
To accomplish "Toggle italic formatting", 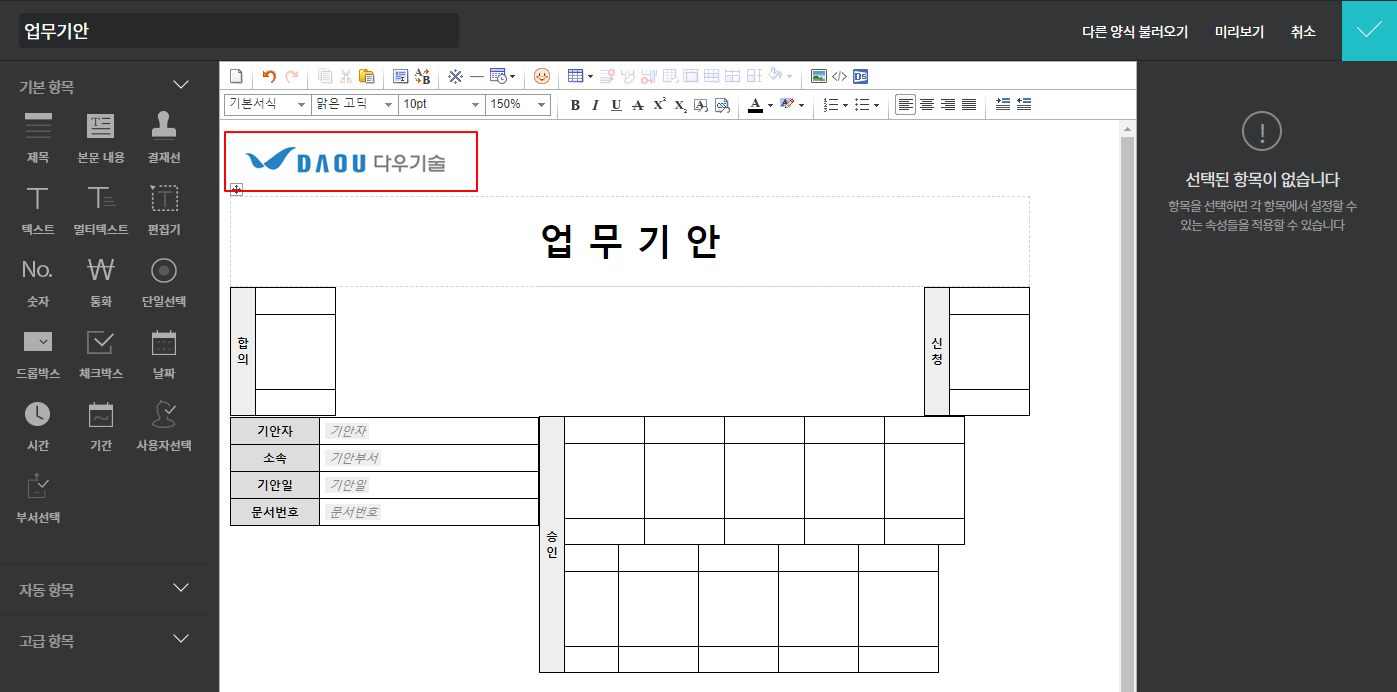I will pos(595,105).
